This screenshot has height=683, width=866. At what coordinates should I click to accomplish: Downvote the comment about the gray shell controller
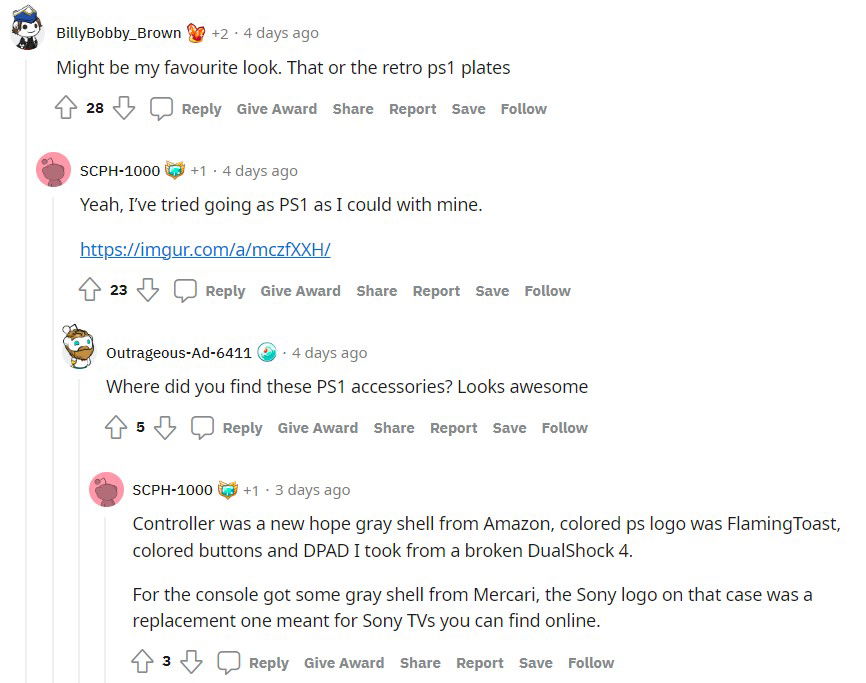point(191,662)
